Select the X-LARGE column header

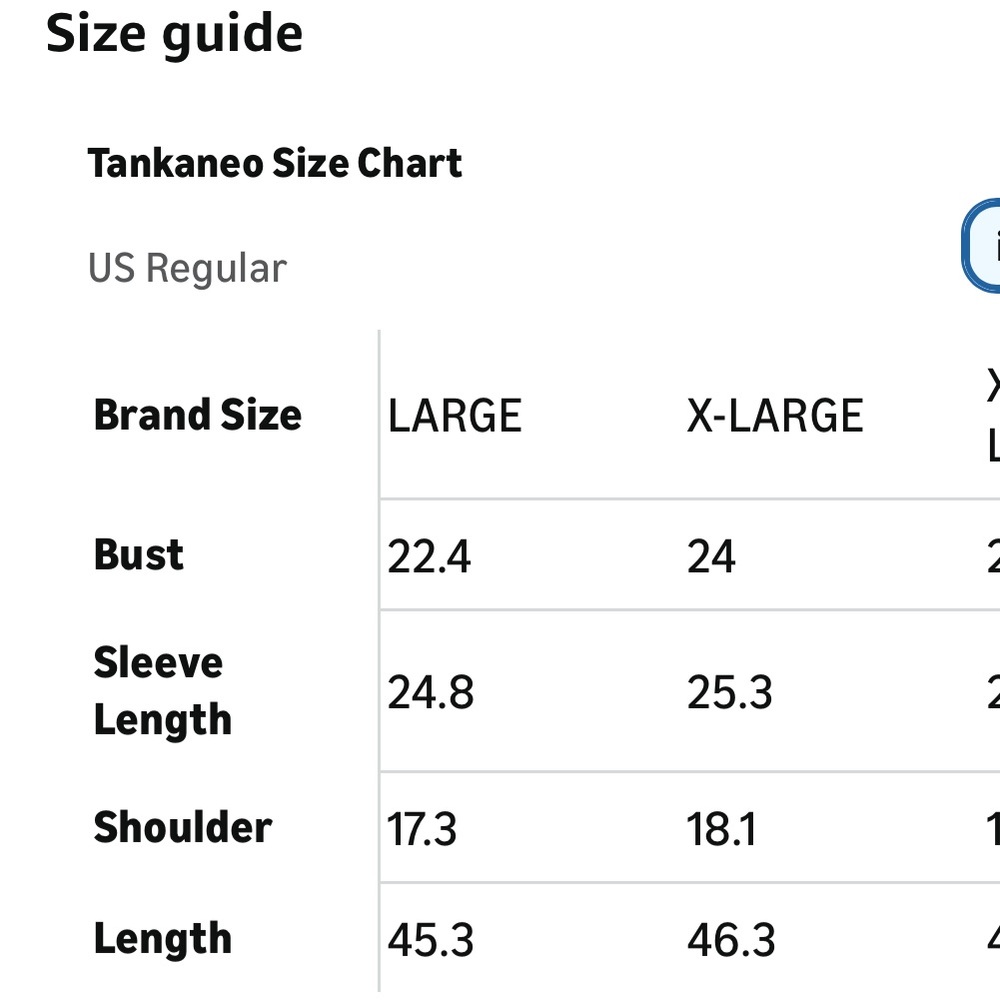tap(774, 416)
